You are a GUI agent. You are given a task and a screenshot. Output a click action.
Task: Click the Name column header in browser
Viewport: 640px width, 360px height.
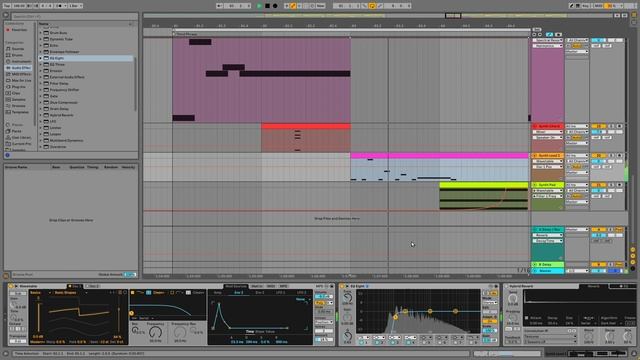(43, 24)
